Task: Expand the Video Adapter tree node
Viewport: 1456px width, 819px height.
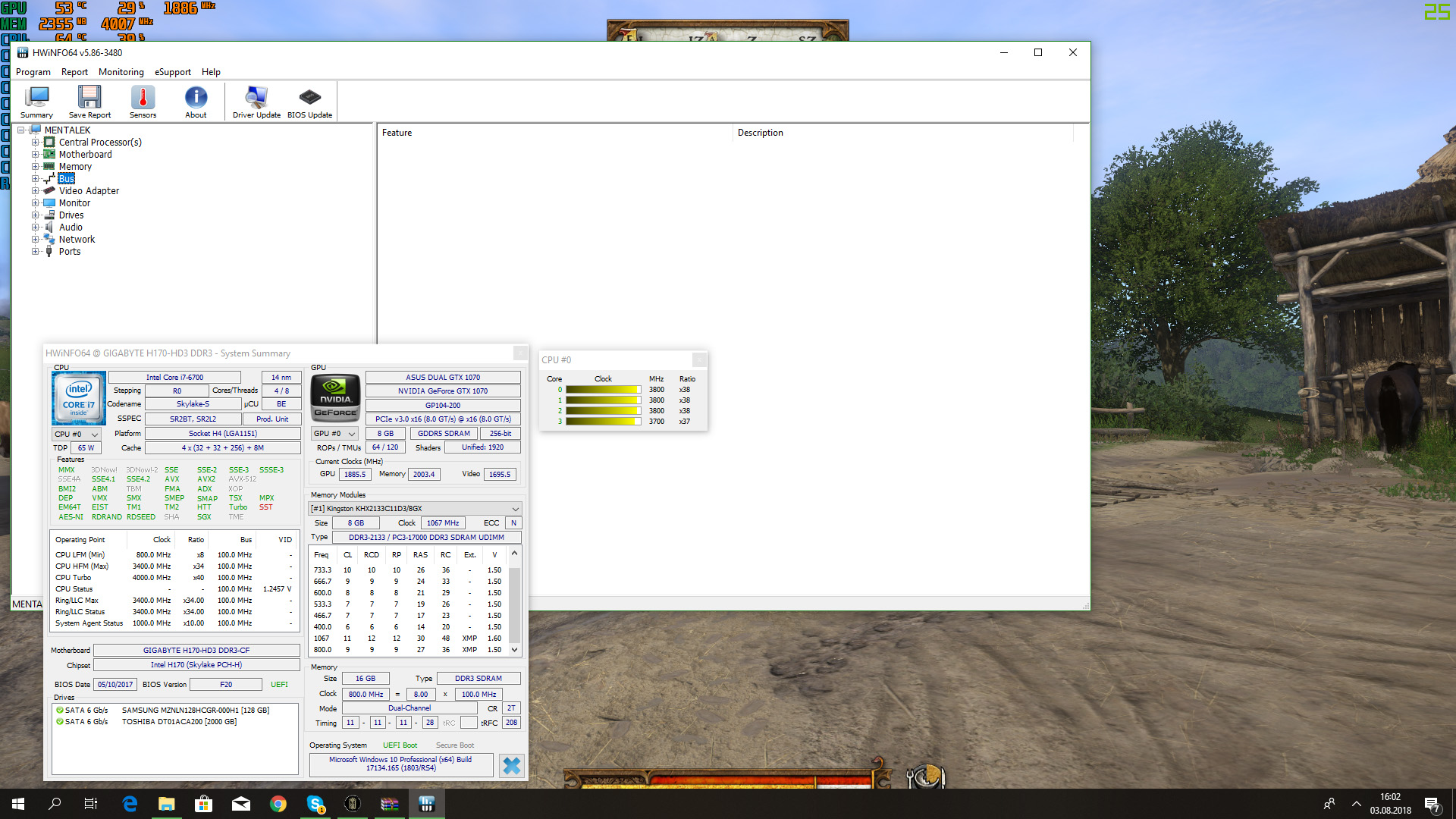Action: click(x=35, y=191)
